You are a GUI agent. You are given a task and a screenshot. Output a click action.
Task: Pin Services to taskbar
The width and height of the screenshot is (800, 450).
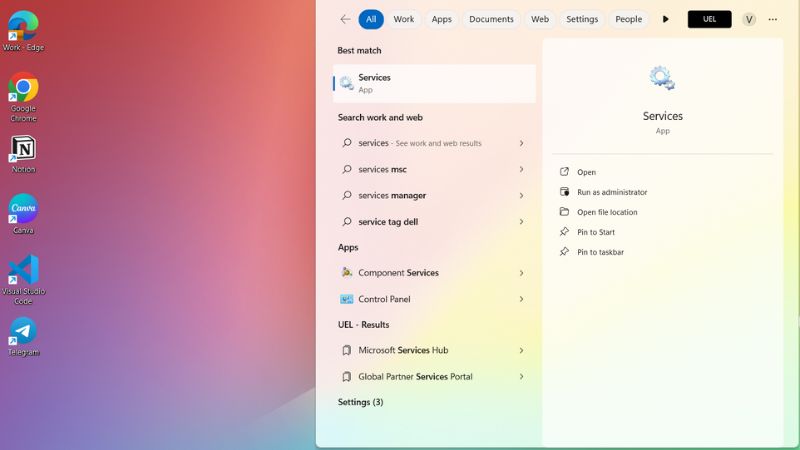pos(600,252)
